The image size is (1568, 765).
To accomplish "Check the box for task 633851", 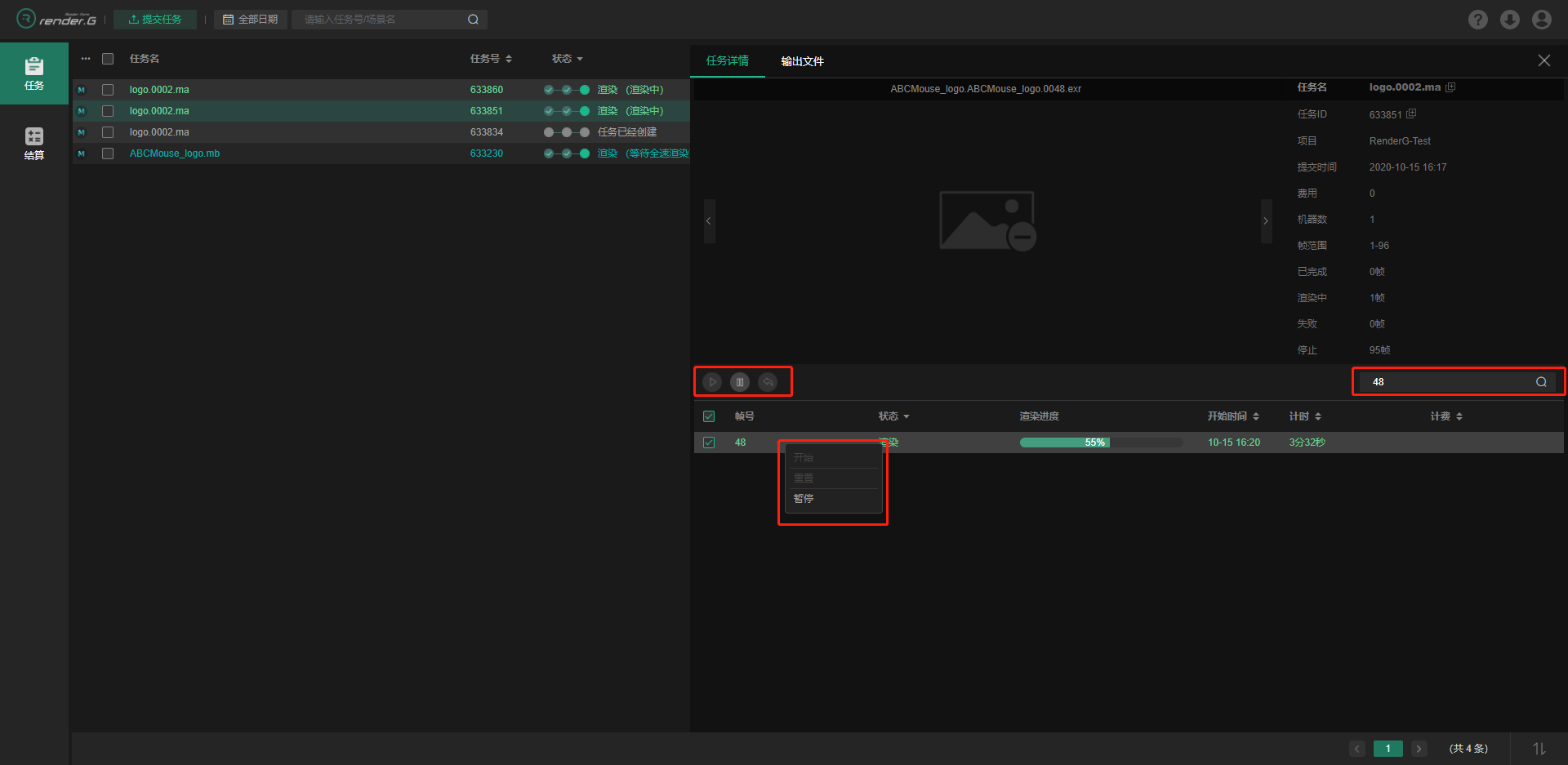I will coord(108,111).
